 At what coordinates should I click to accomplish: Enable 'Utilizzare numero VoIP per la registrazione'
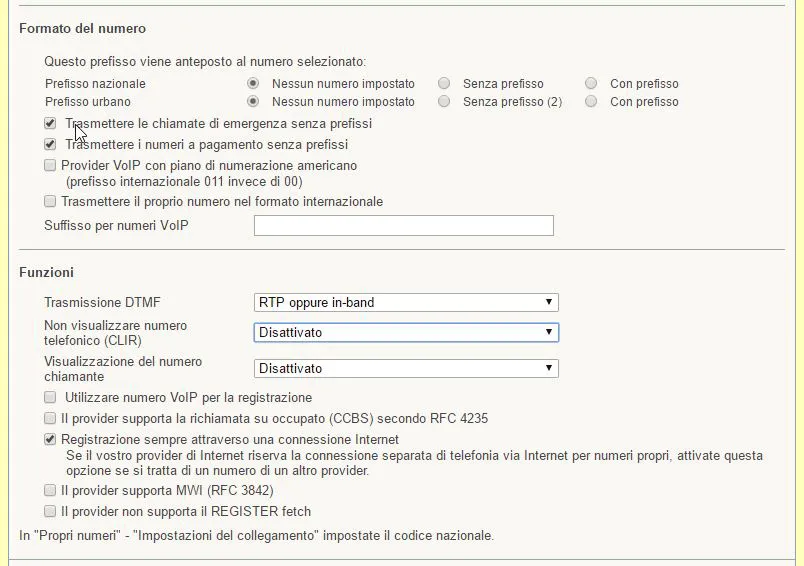(50, 398)
